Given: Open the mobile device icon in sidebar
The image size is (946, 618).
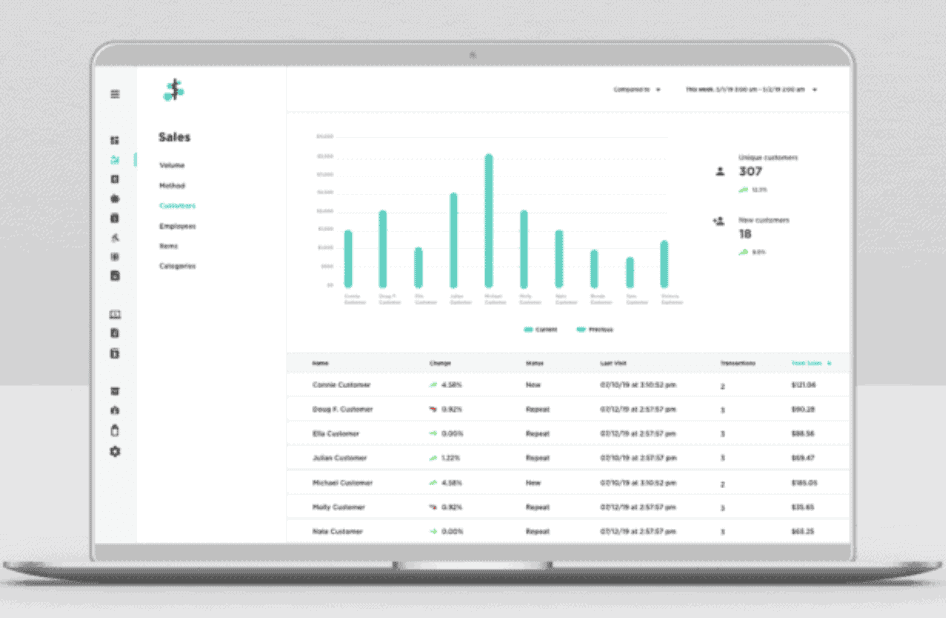Looking at the screenshot, I should coord(115,430).
